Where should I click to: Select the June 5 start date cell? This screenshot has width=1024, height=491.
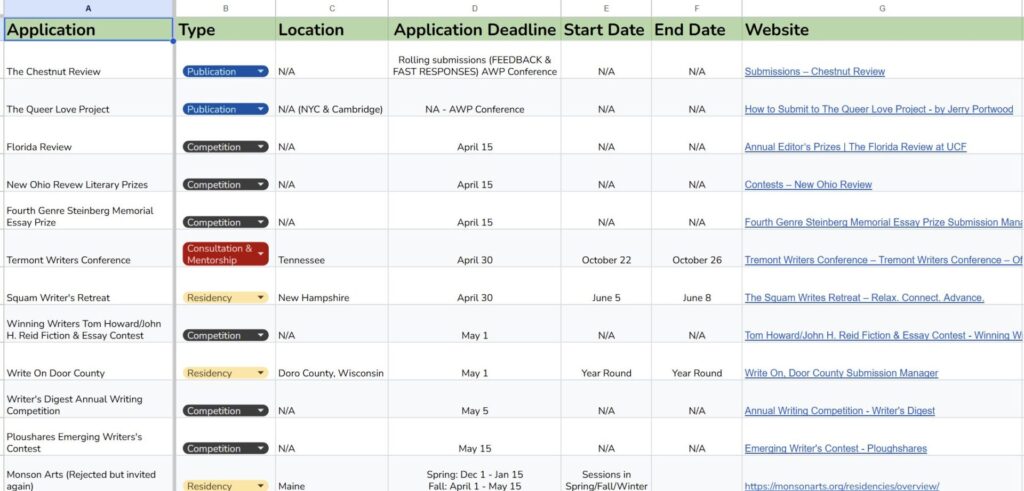606,287
